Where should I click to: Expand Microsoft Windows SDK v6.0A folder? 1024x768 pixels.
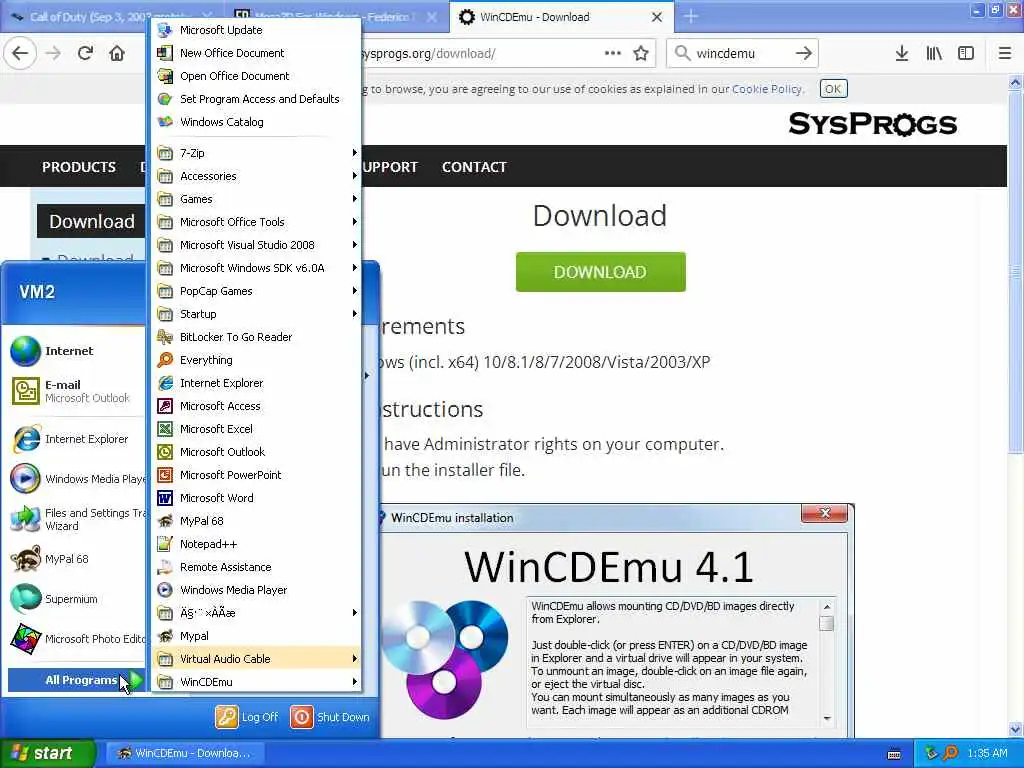(x=256, y=268)
